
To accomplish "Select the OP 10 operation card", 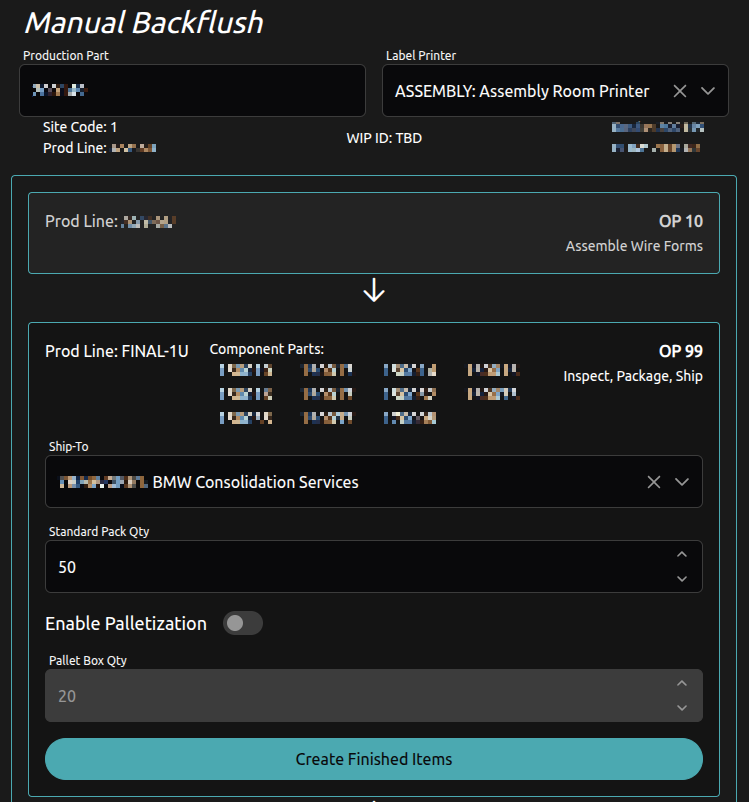I will 374,233.
